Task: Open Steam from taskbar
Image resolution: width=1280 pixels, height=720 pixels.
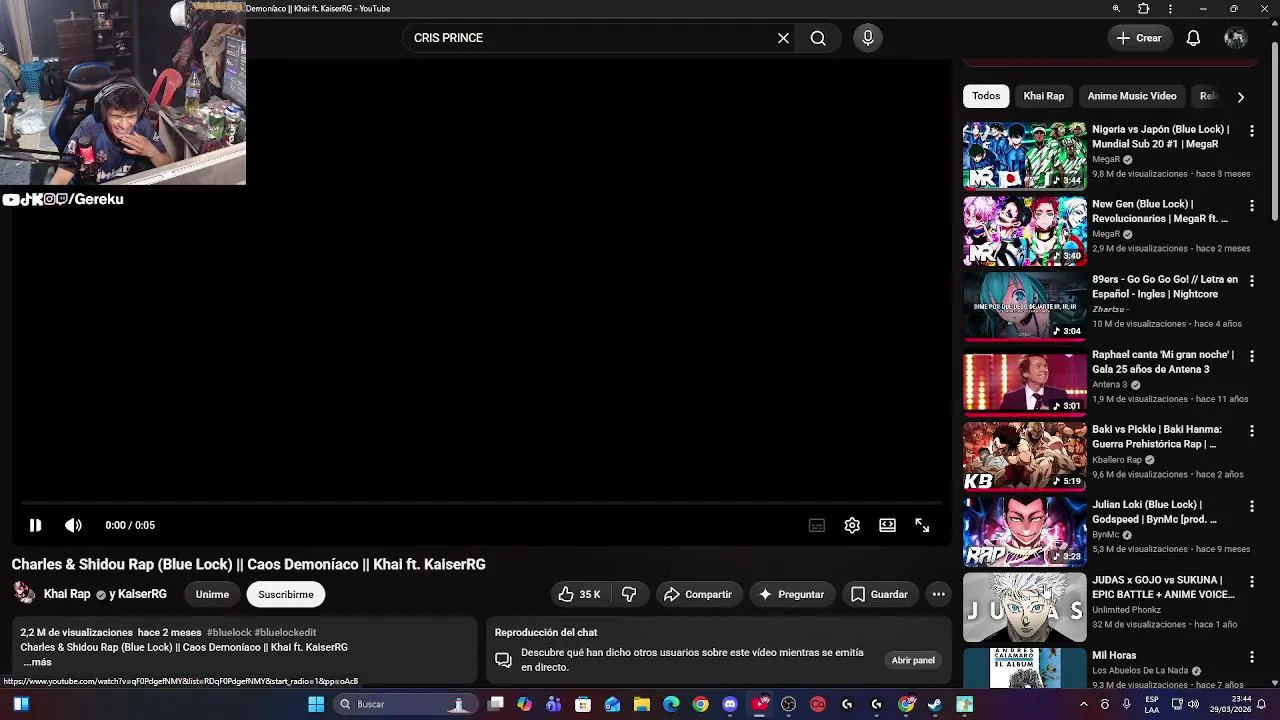Action: [x=935, y=704]
